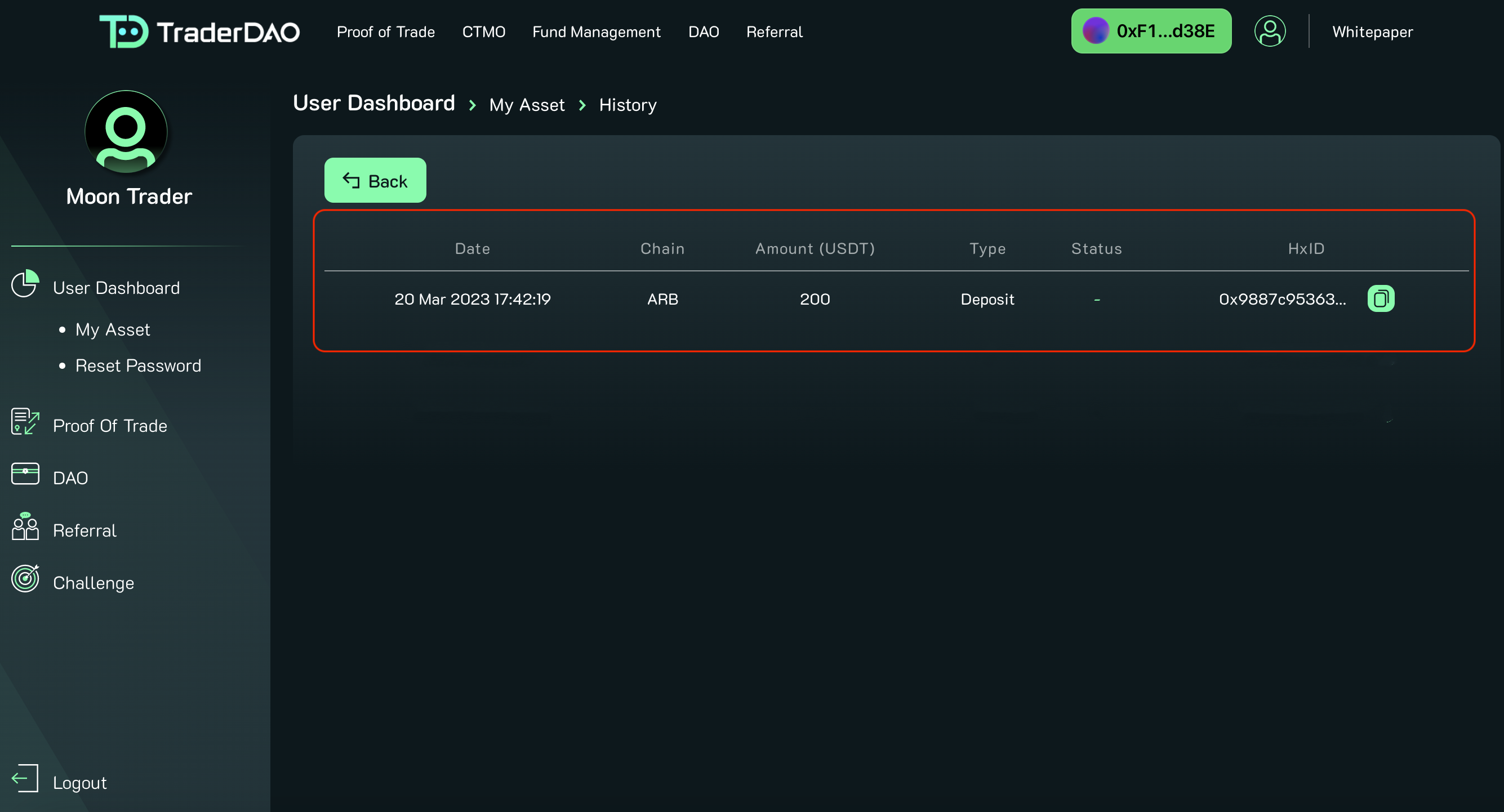Click My Asset in the breadcrumb
Image resolution: width=1504 pixels, height=812 pixels.
coord(527,105)
